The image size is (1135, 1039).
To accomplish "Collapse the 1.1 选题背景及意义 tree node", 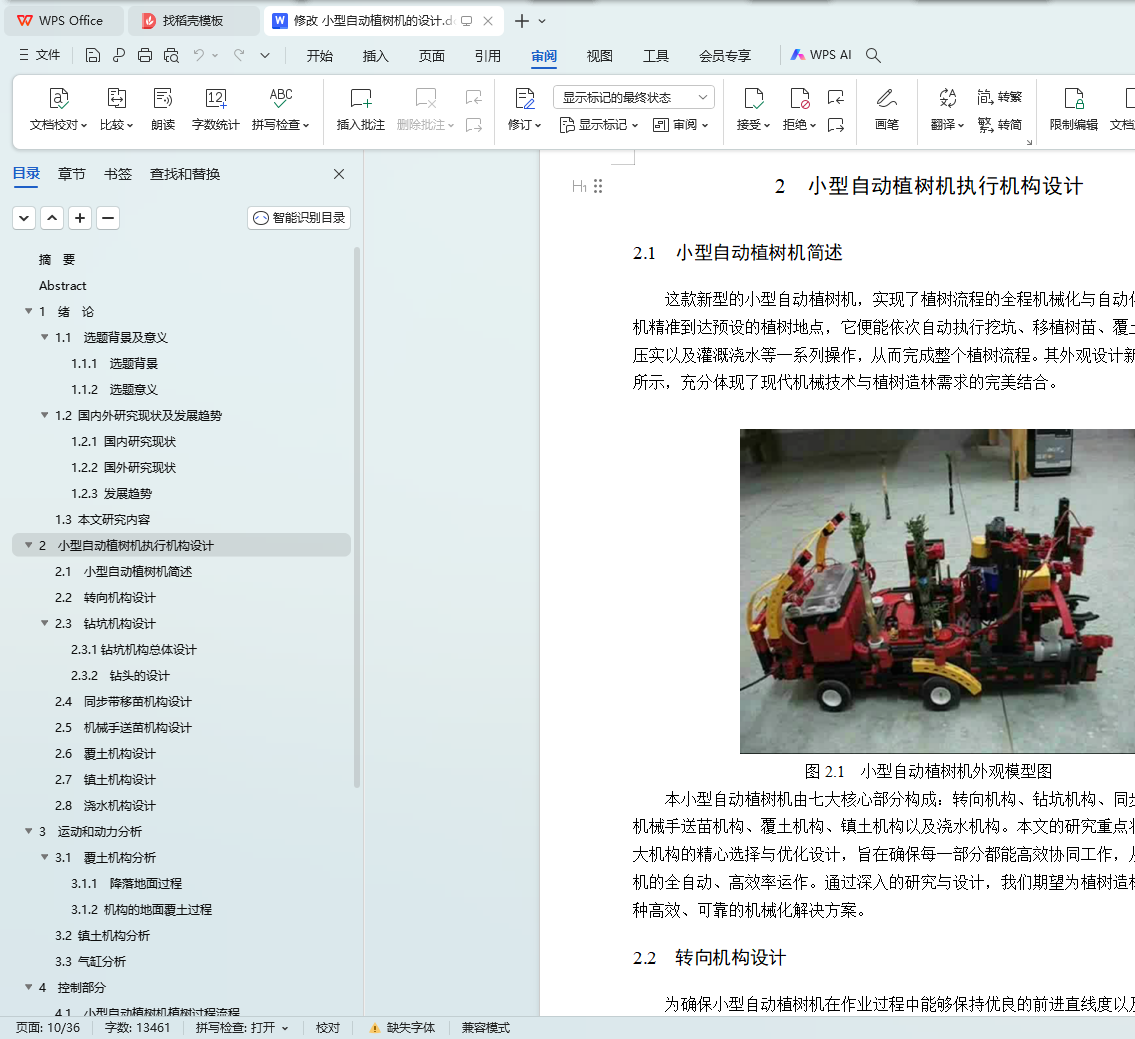I will pos(45,338).
